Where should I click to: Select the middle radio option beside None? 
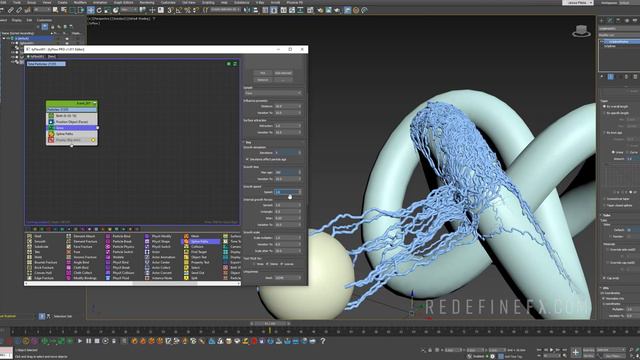tap(267, 264)
